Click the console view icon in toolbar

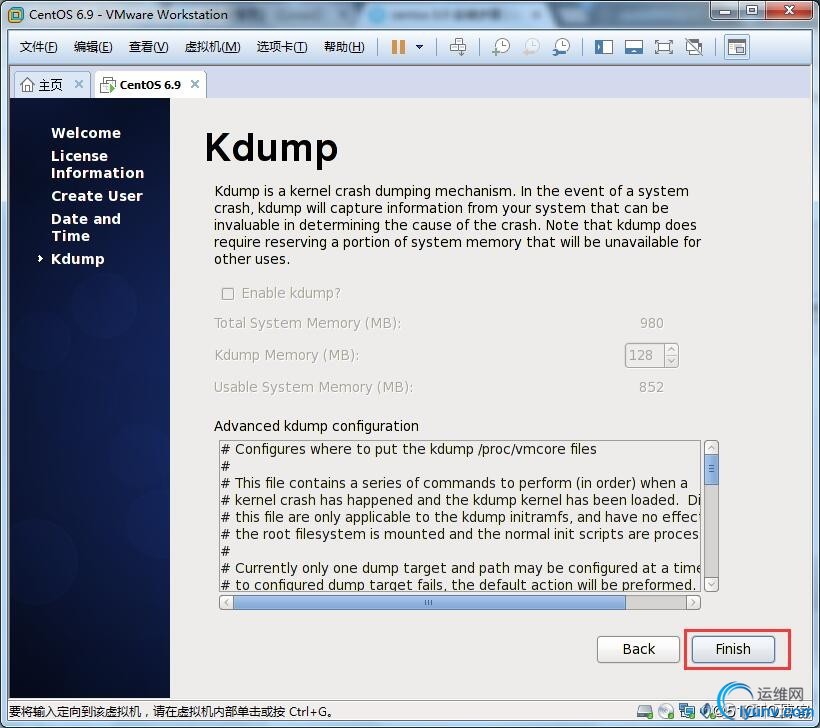[x=737, y=47]
